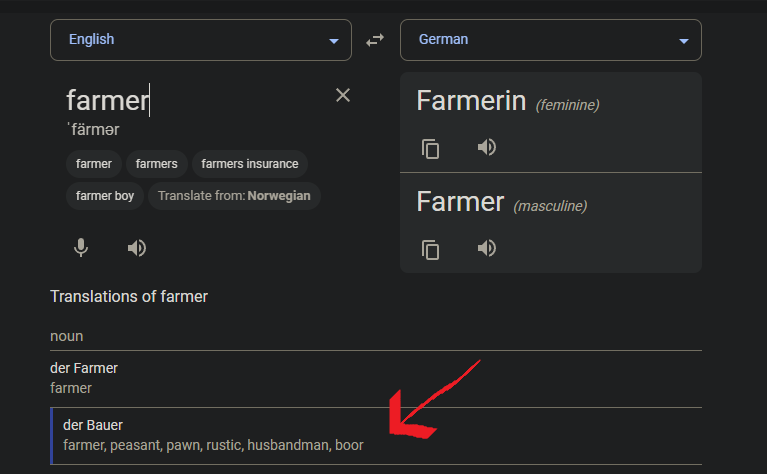Open the German target language dropdown

[x=551, y=40]
